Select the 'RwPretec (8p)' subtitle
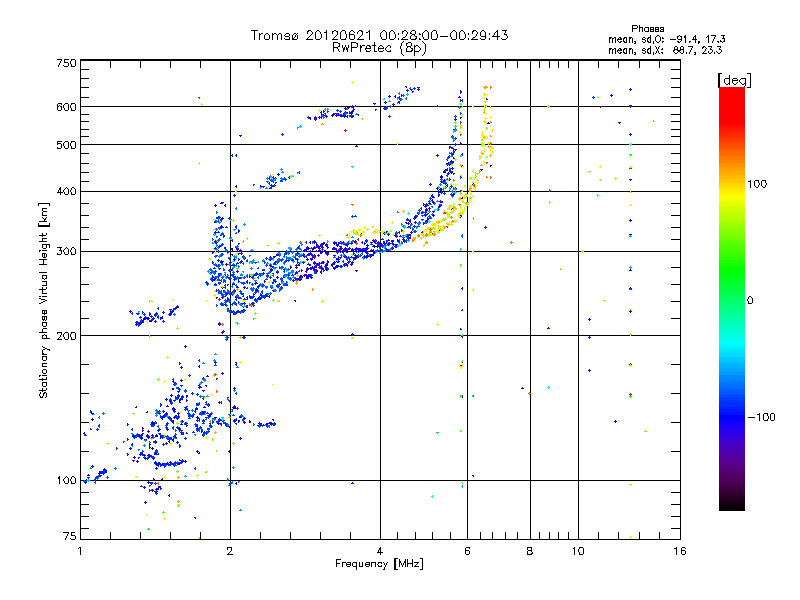Viewport: 800px width, 600px height. [379, 48]
